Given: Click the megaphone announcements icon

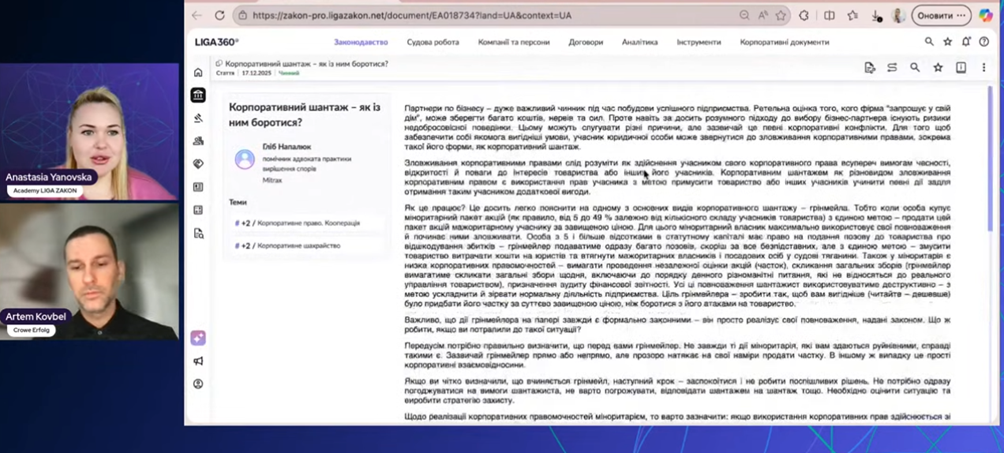Looking at the screenshot, I should 198,361.
